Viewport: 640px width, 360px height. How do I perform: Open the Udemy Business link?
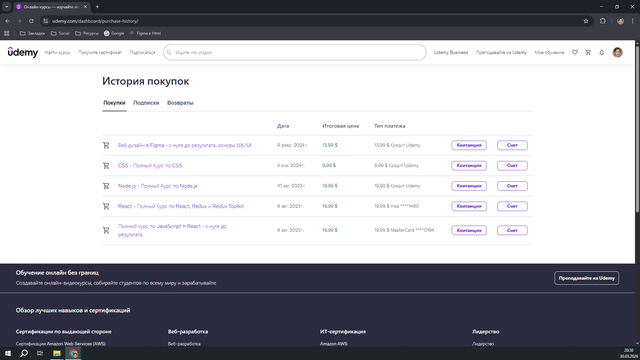click(451, 52)
